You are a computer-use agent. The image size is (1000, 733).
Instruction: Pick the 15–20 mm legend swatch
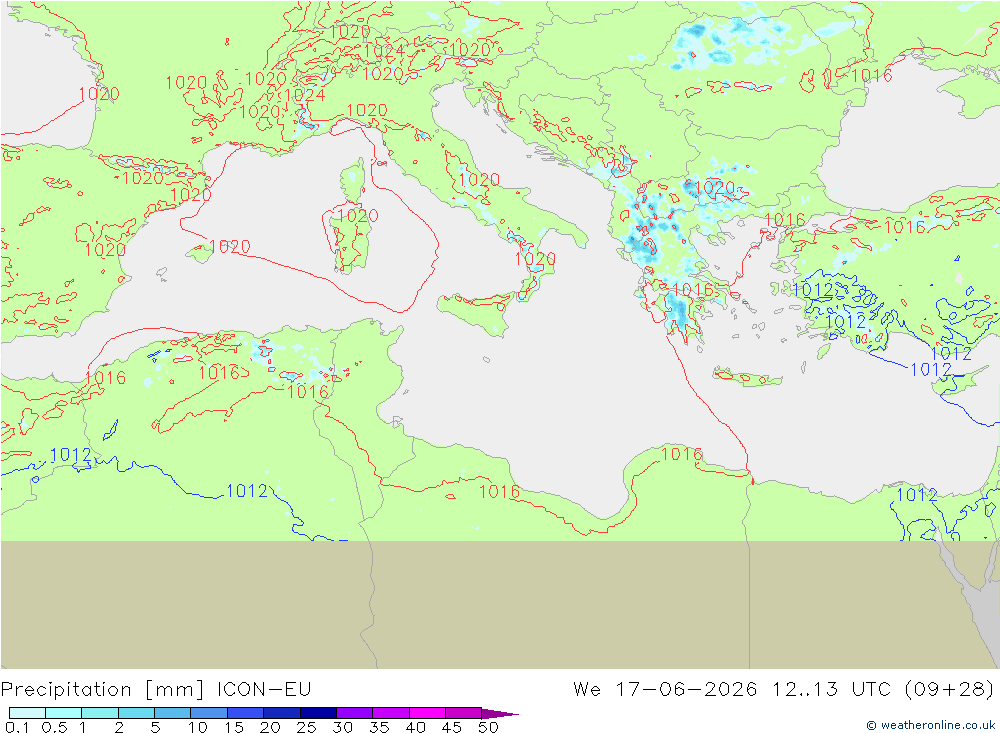click(245, 713)
